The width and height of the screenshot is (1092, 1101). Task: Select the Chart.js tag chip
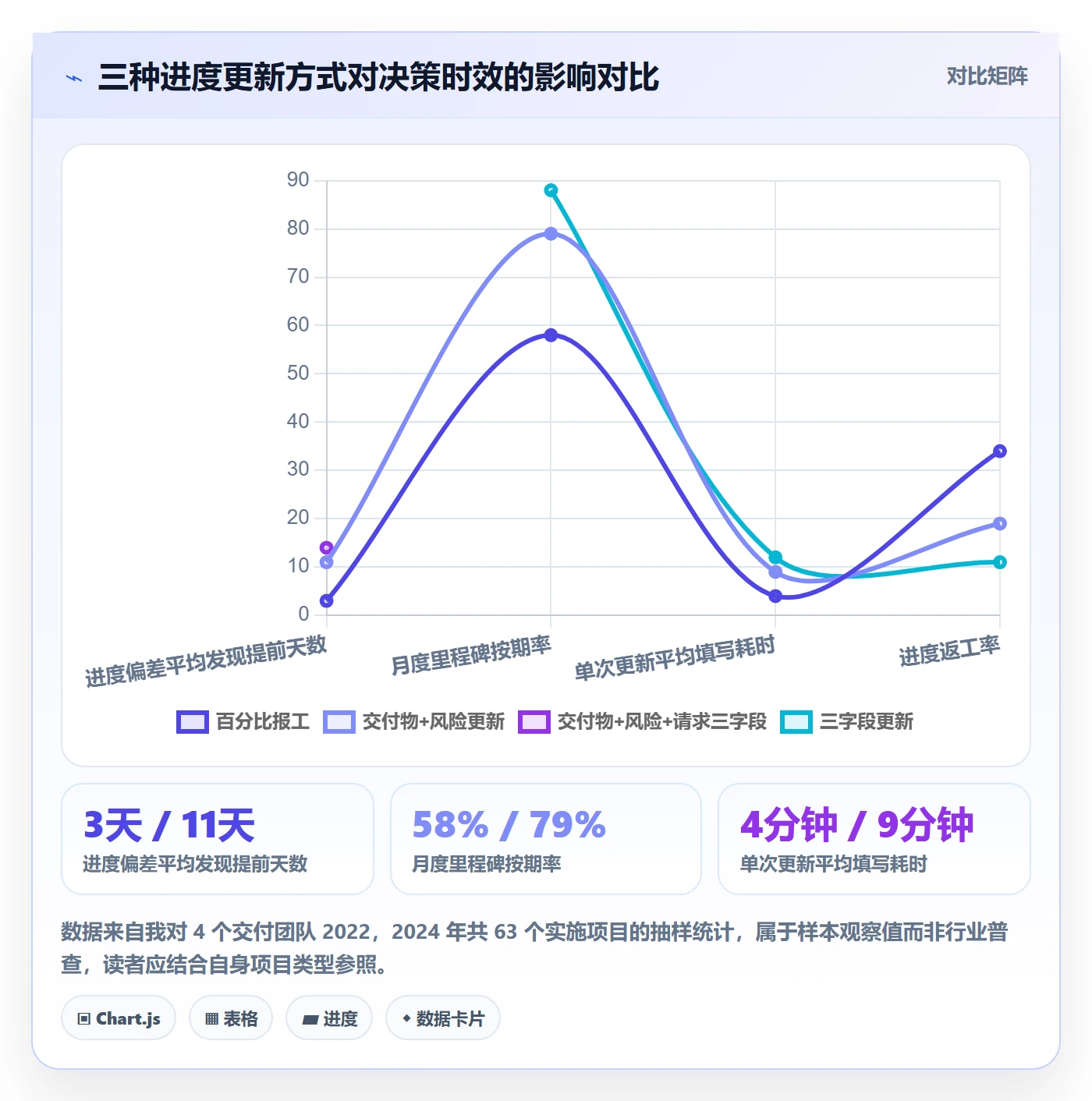coord(119,1018)
